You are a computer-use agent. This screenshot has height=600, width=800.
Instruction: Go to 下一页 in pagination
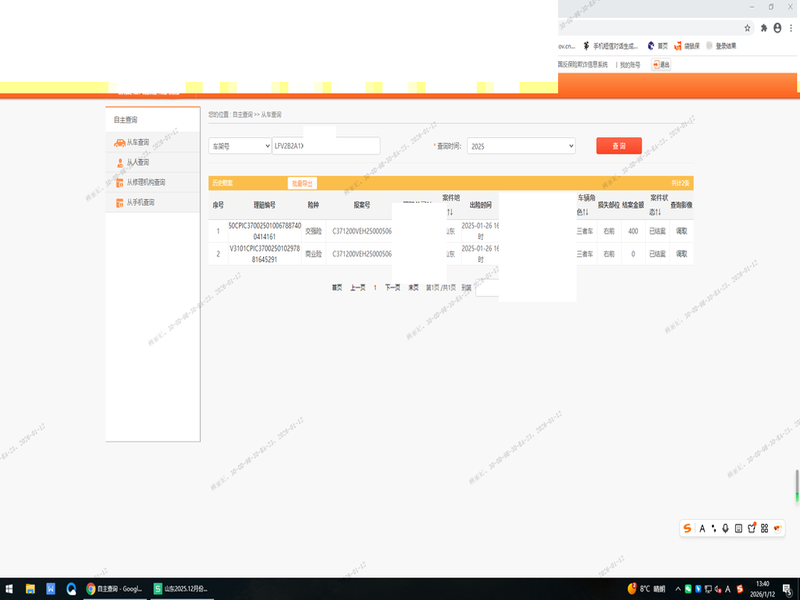point(393,287)
